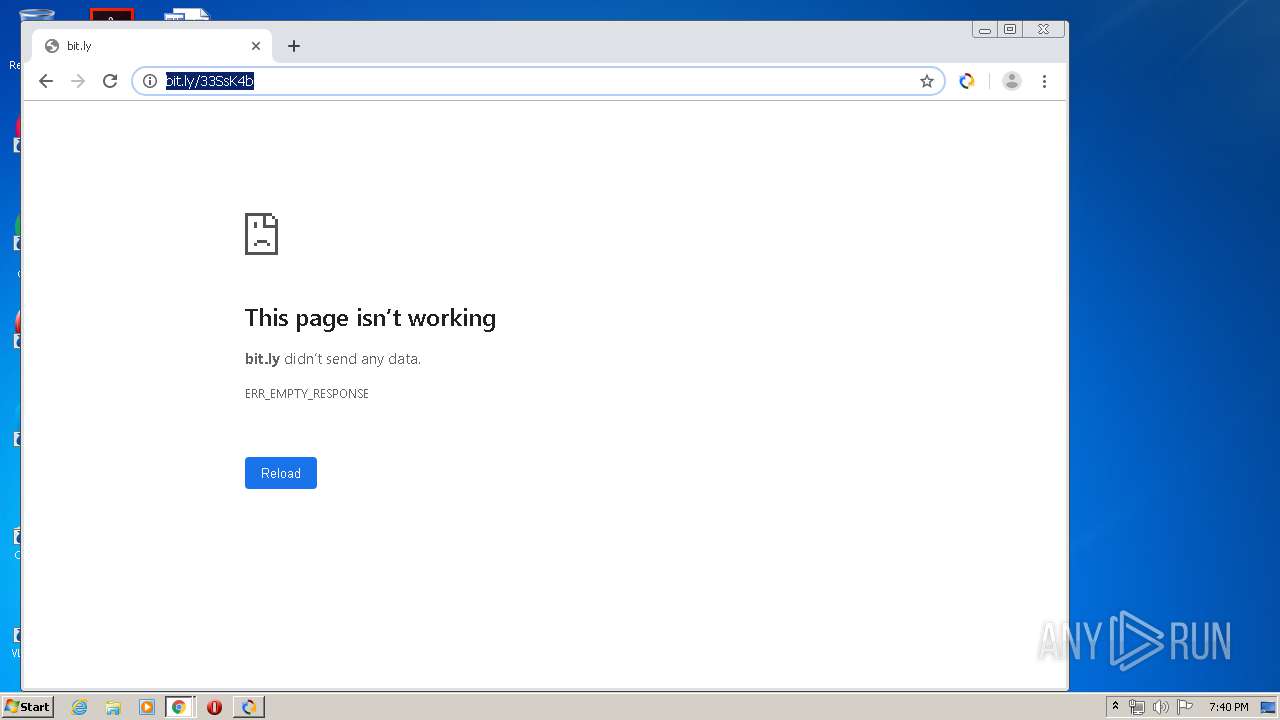Click the 'This page isn't working' heading
This screenshot has height=720, width=1280.
coord(370,318)
